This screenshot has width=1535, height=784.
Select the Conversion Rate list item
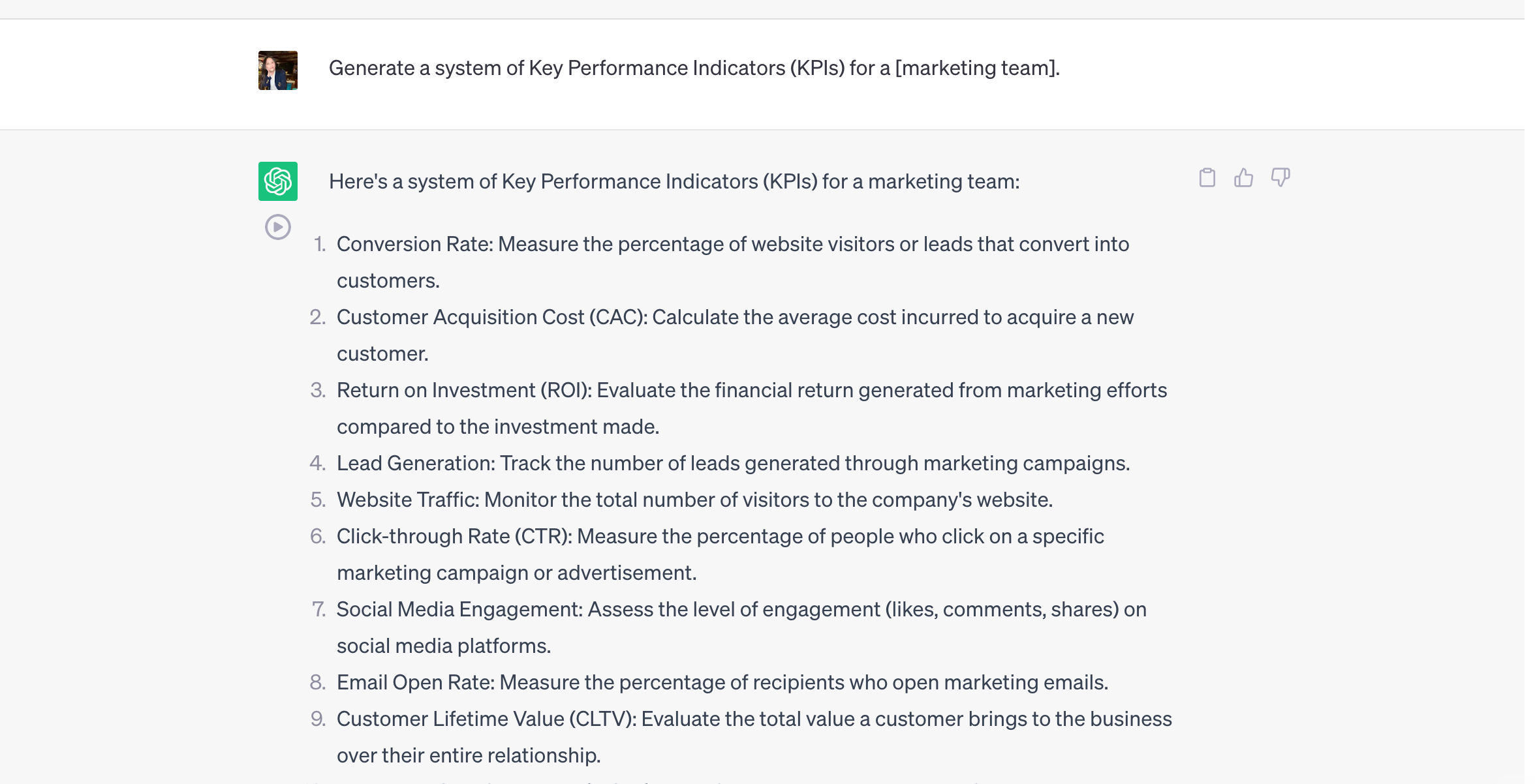click(733, 262)
